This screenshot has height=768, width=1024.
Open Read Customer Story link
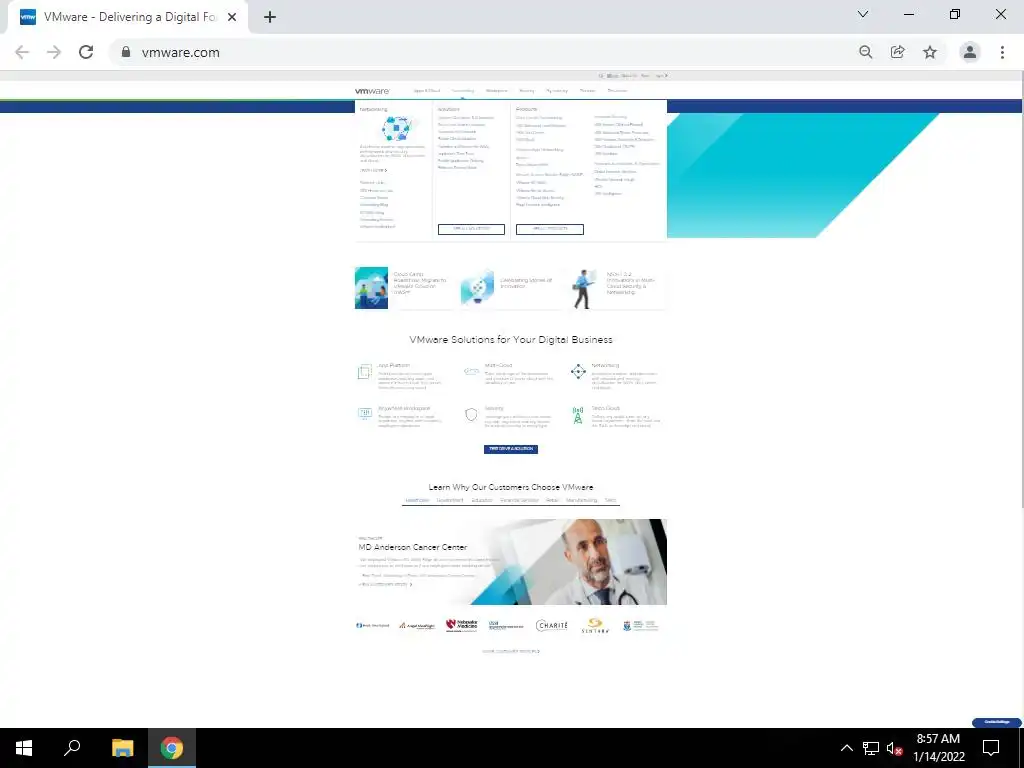click(x=385, y=584)
